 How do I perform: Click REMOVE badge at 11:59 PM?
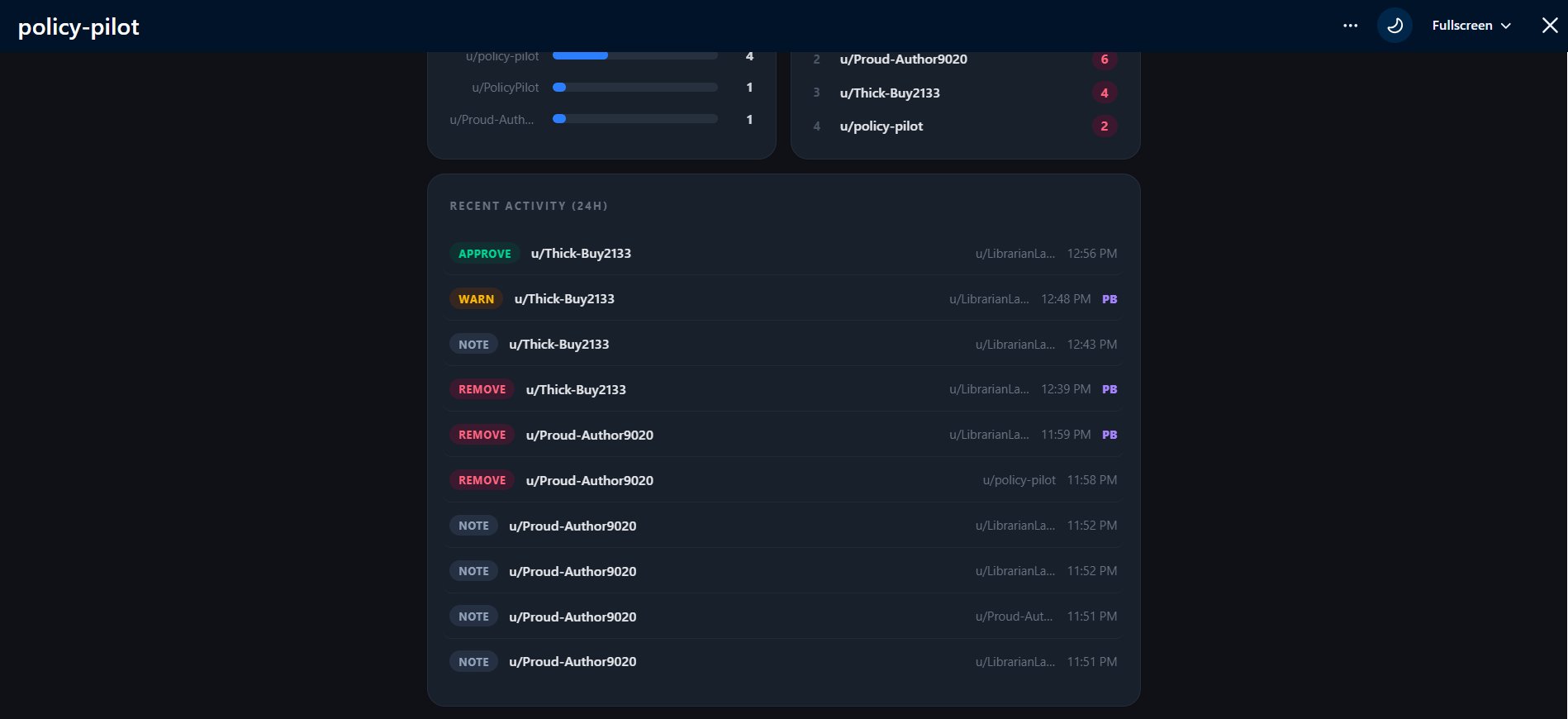point(482,435)
